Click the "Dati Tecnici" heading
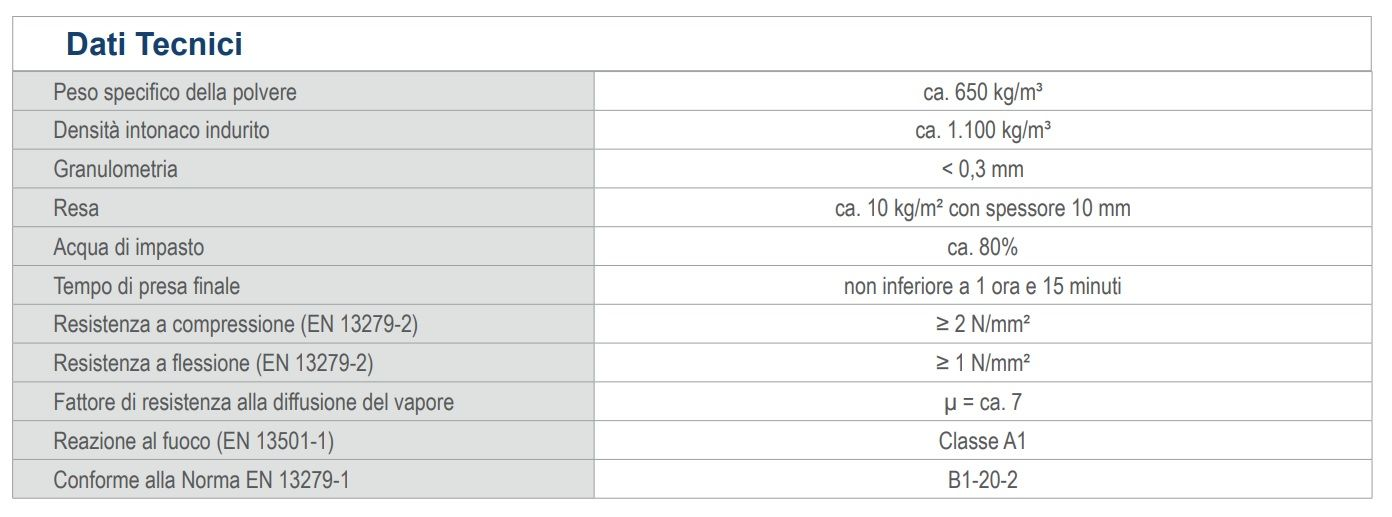 pos(154,45)
